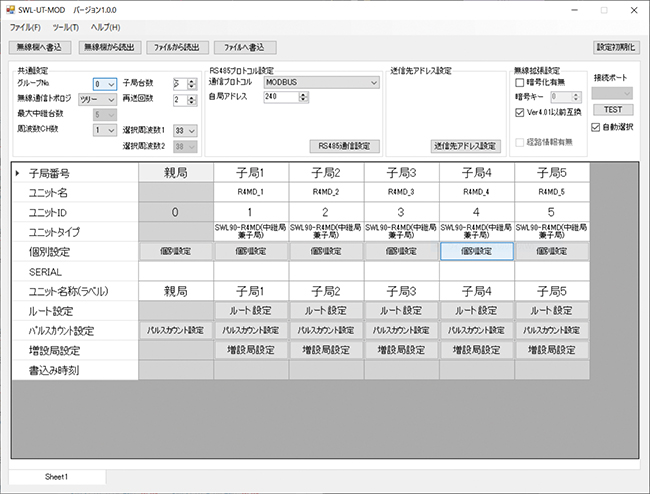Click the 暗号キー spinner arrows
The image size is (650, 494).
click(575, 97)
